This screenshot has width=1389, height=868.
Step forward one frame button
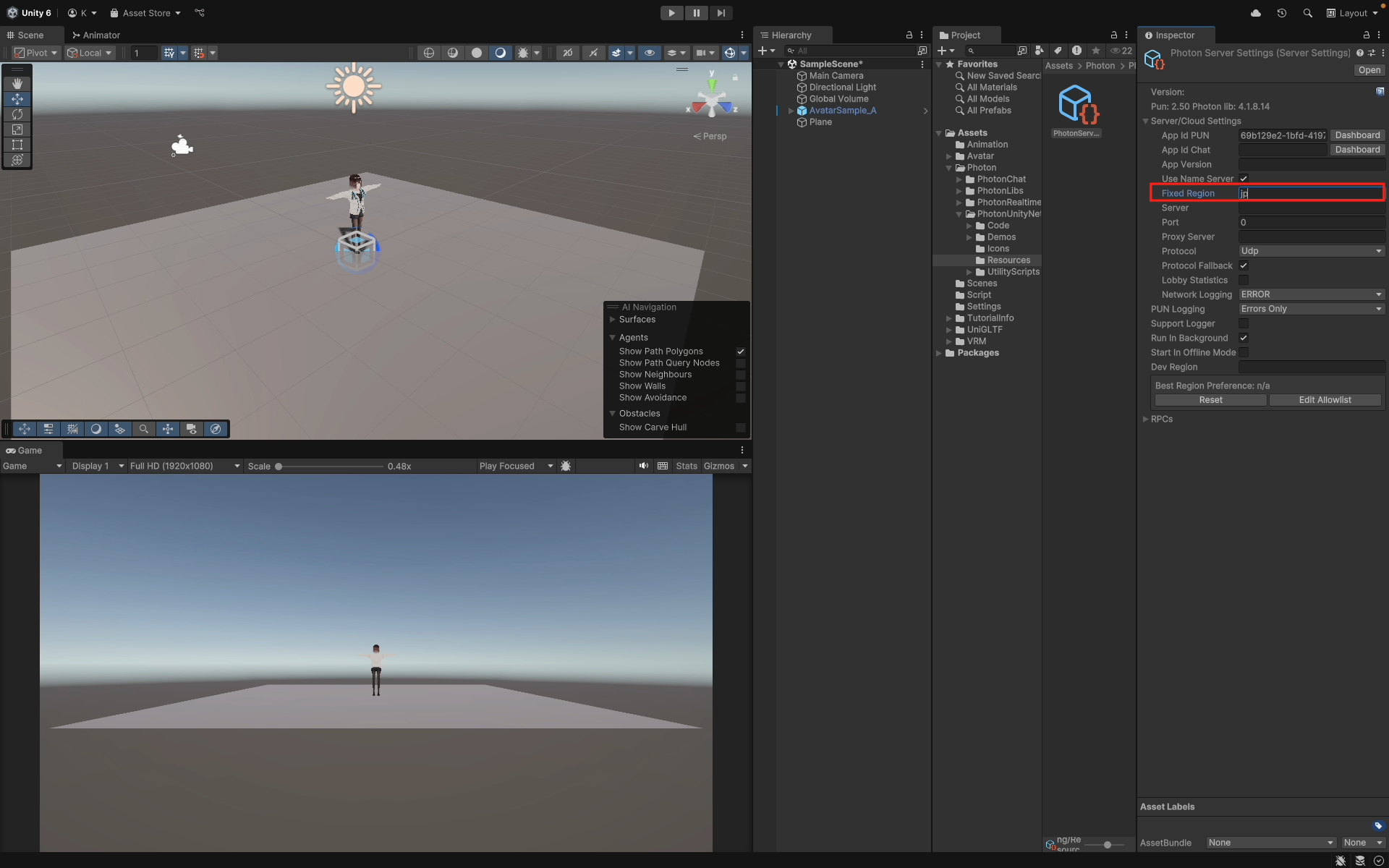[x=721, y=13]
